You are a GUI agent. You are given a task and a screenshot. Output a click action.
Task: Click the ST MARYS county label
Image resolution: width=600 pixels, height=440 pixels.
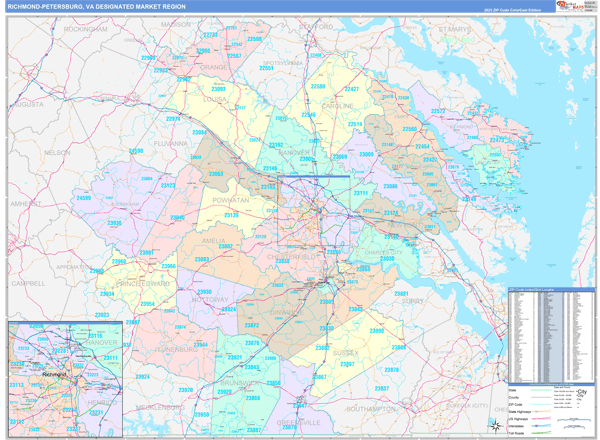[x=455, y=29]
